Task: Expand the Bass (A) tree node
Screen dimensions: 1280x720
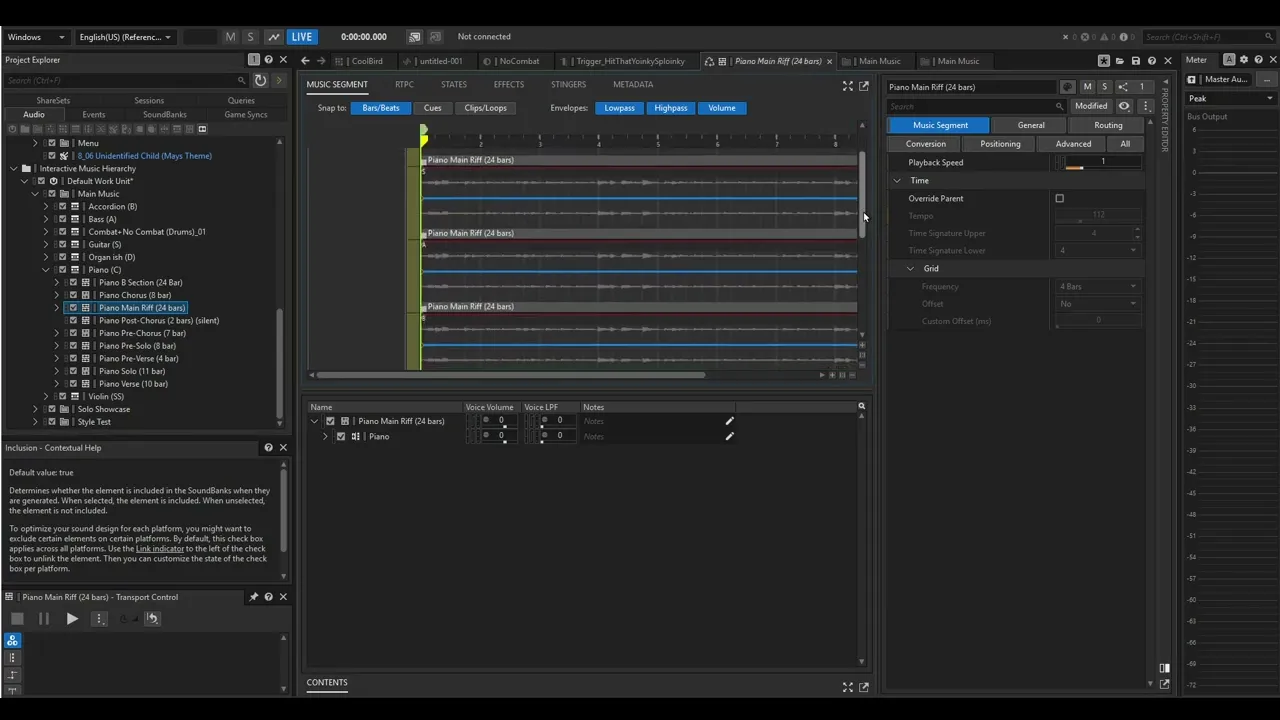Action: (x=46, y=219)
